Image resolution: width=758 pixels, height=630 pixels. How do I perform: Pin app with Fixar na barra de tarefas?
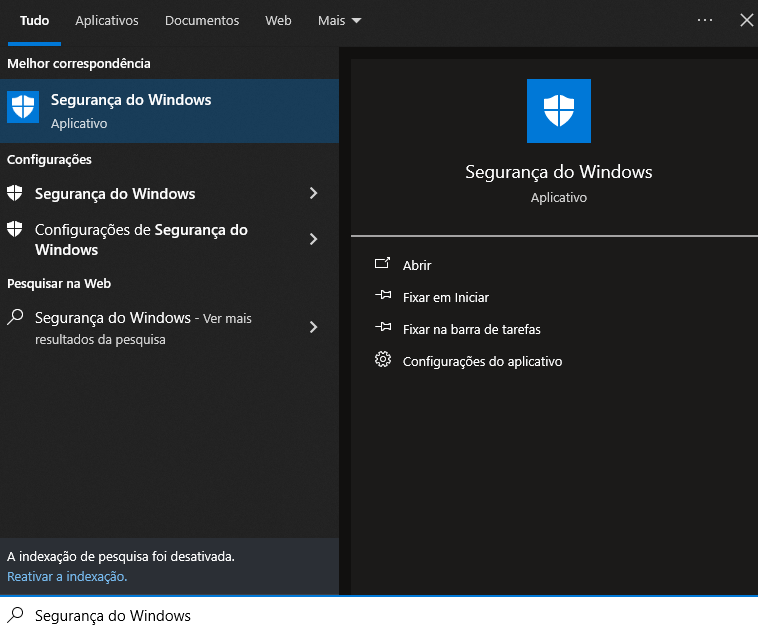point(471,329)
